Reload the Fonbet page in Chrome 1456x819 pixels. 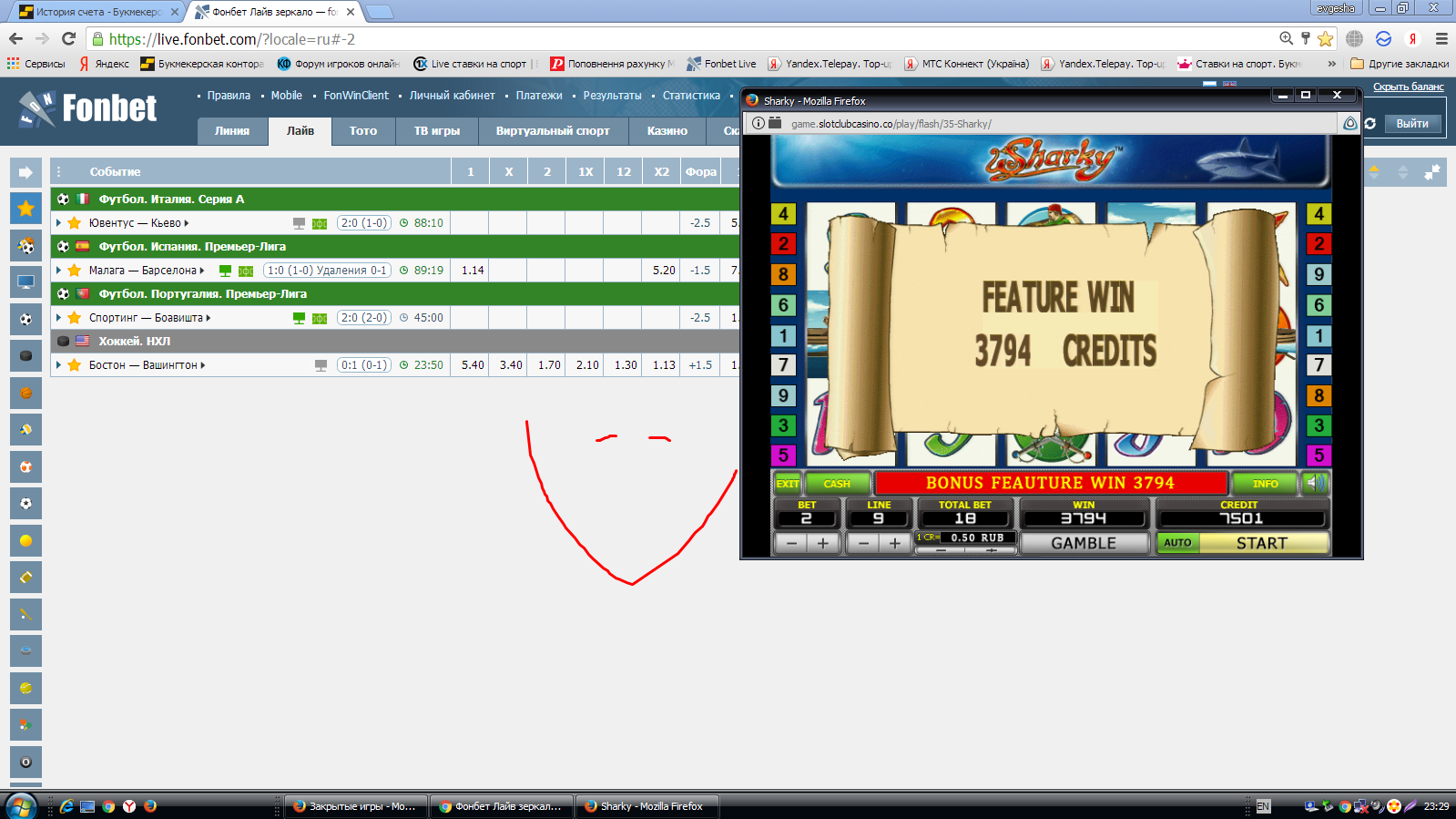[68, 38]
